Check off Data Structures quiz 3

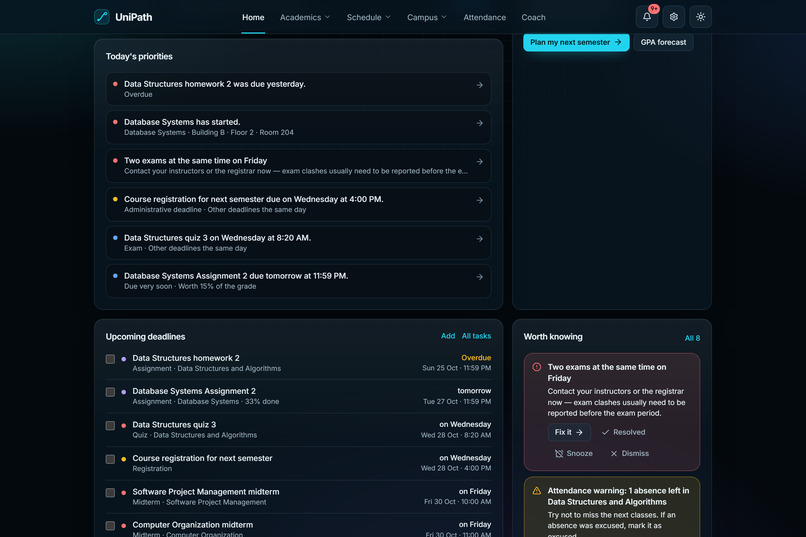pyautogui.click(x=110, y=425)
